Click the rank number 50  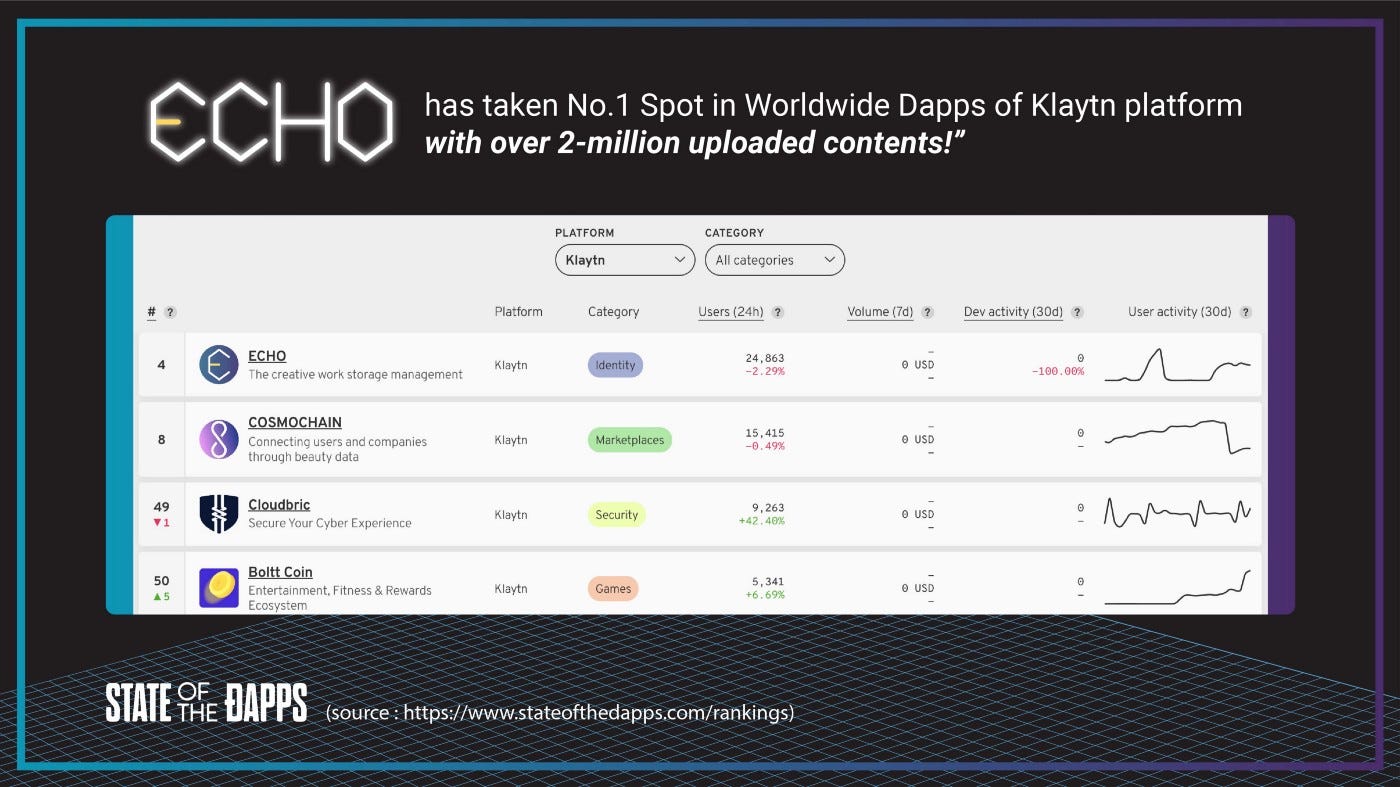pos(161,581)
